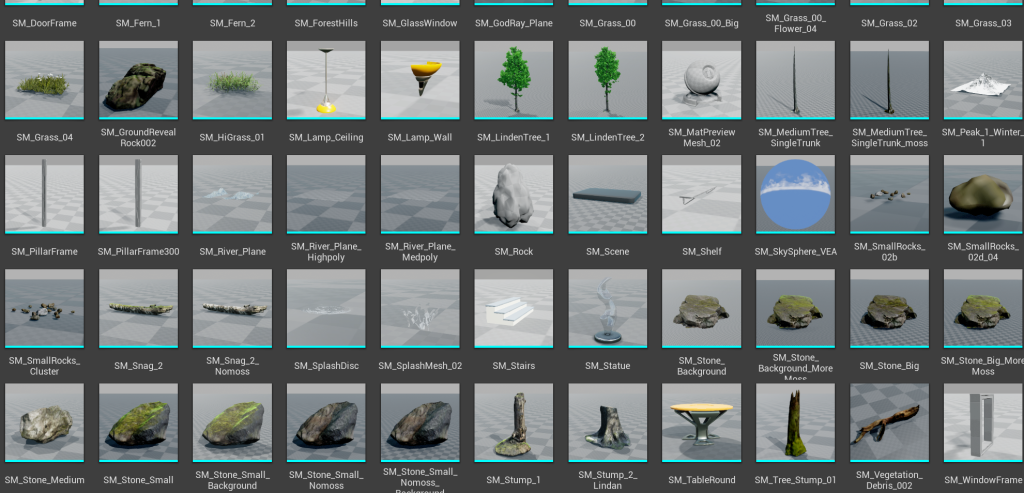
Task: Click the SM_PillarFrame300 asset
Action: click(x=138, y=194)
